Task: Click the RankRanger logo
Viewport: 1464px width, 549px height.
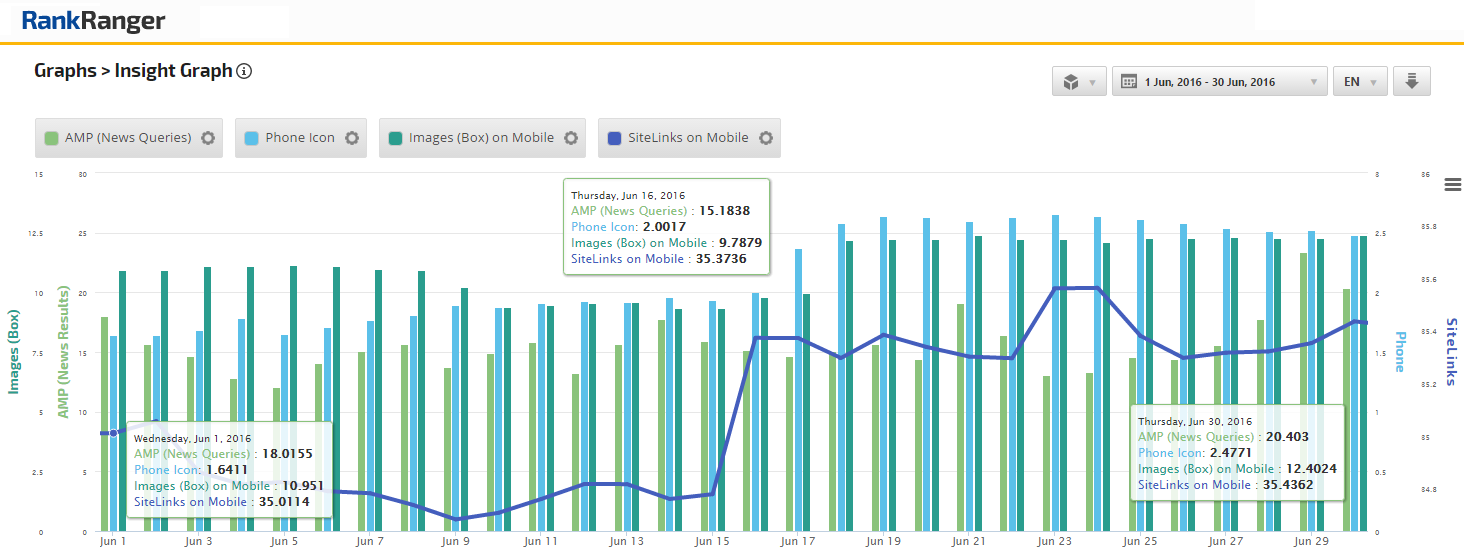Action: [93, 21]
